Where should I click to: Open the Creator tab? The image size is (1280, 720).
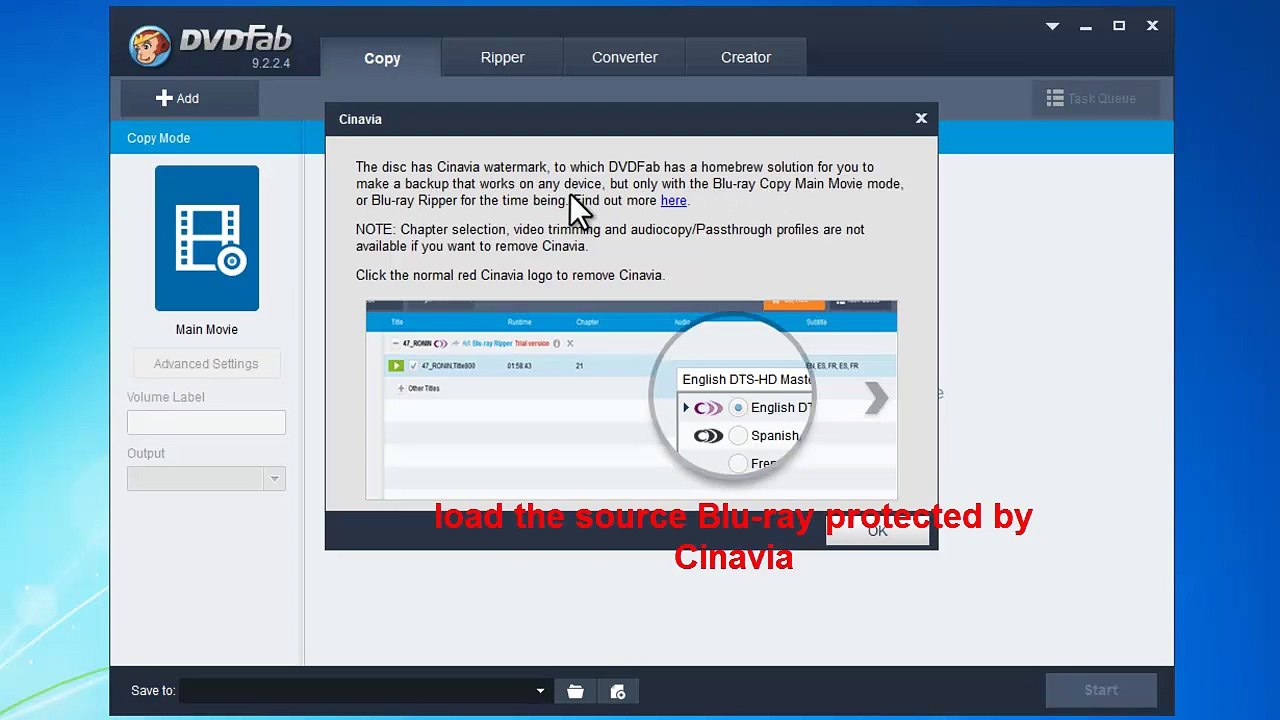coord(746,57)
